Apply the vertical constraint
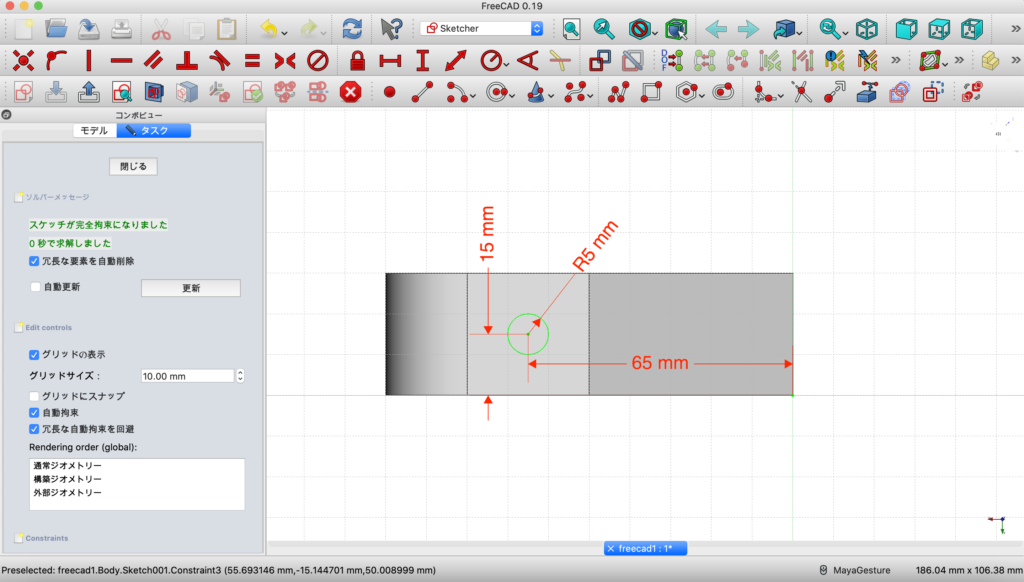The image size is (1024, 582). pyautogui.click(x=89, y=61)
